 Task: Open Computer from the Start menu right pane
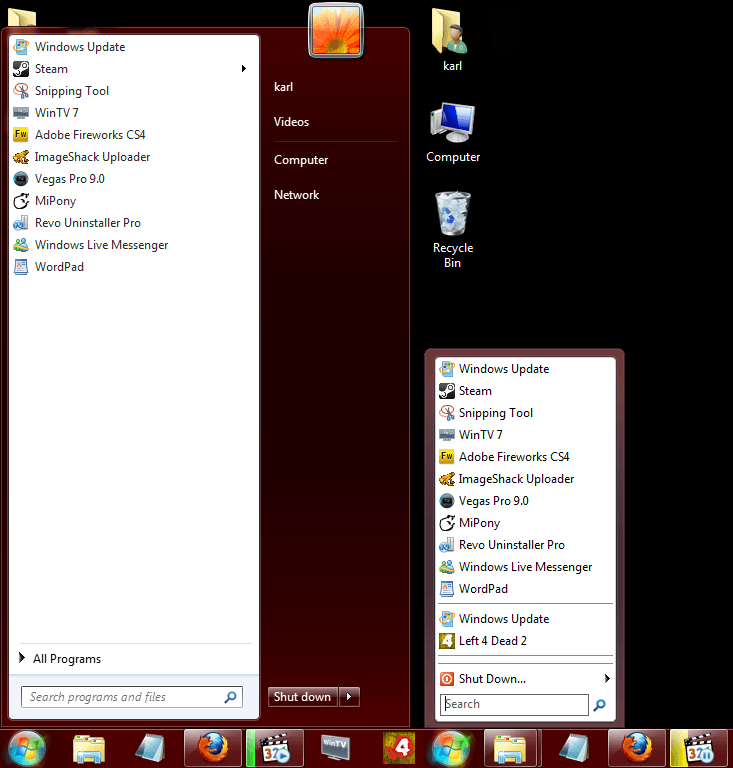tap(301, 160)
